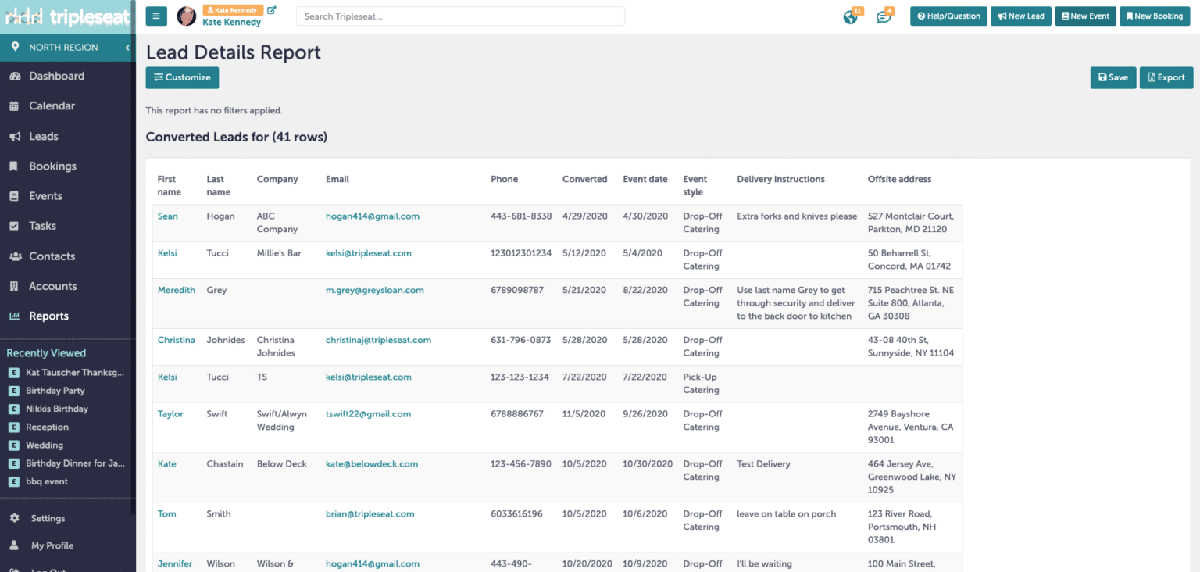Image resolution: width=1200 pixels, height=572 pixels.
Task: Open the globe notifications icon
Action: (851, 17)
